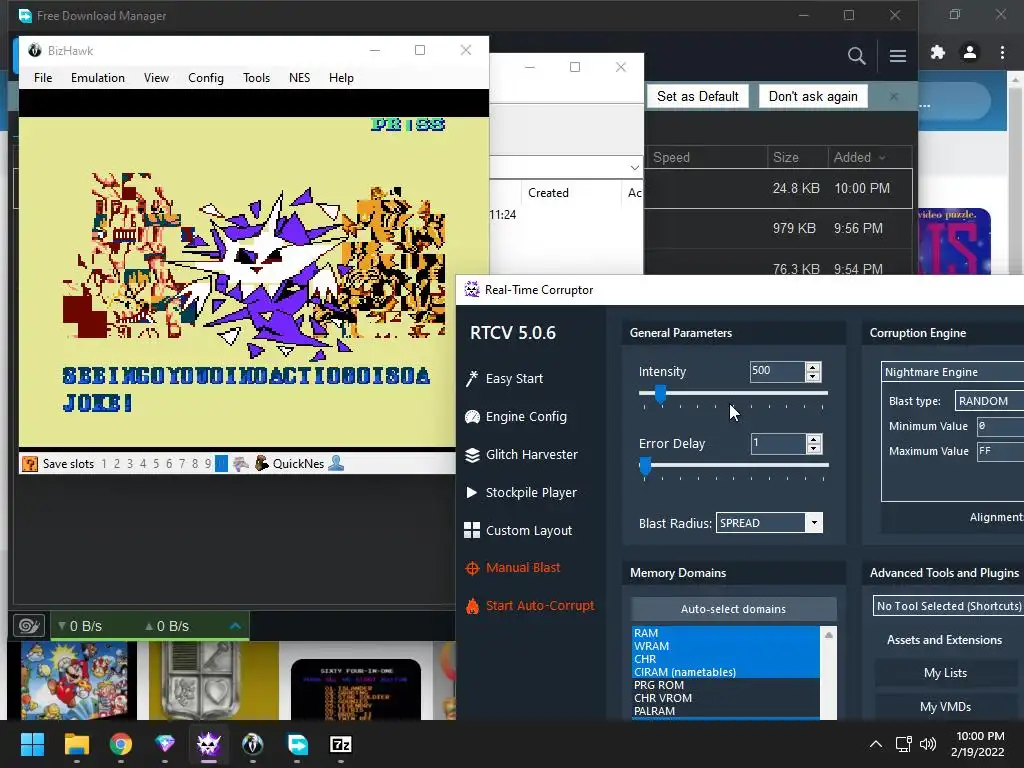Open the Chrome profile icon
Image resolution: width=1024 pixels, height=768 pixels.
click(x=970, y=52)
